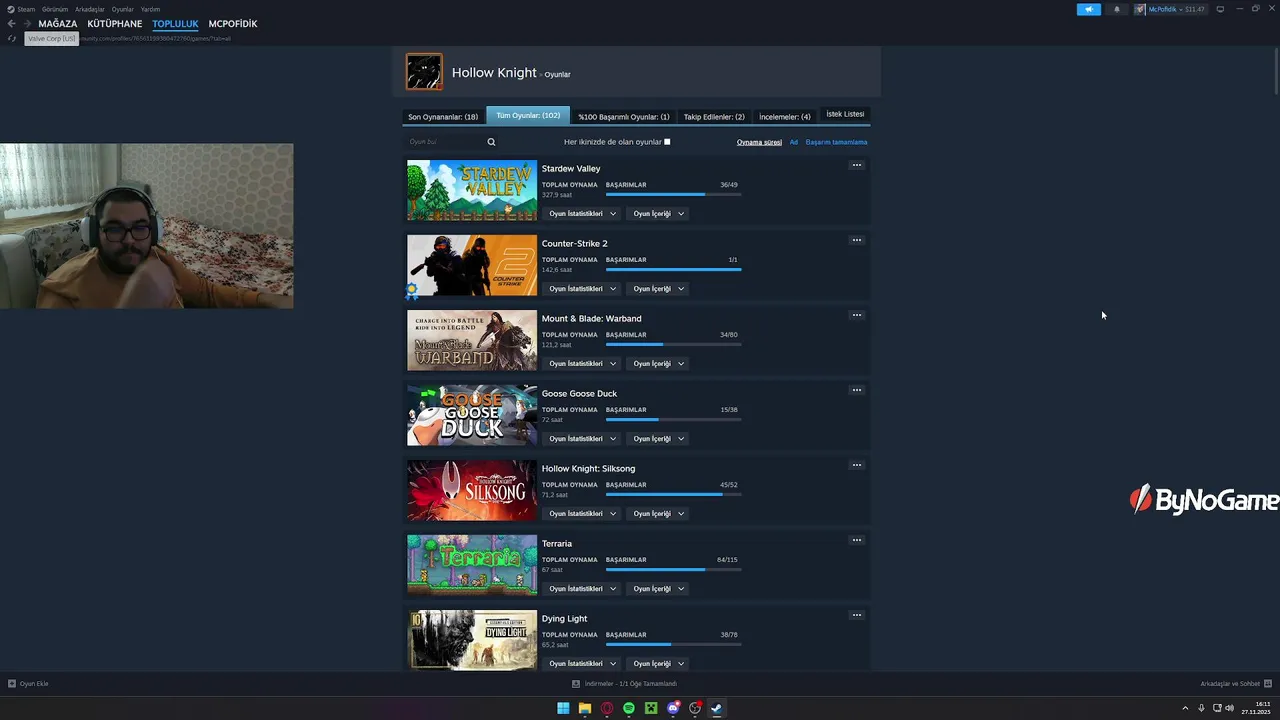Viewport: 1280px width, 720px height.
Task: Open more options for Mount & Blade: Warband
Action: point(856,315)
